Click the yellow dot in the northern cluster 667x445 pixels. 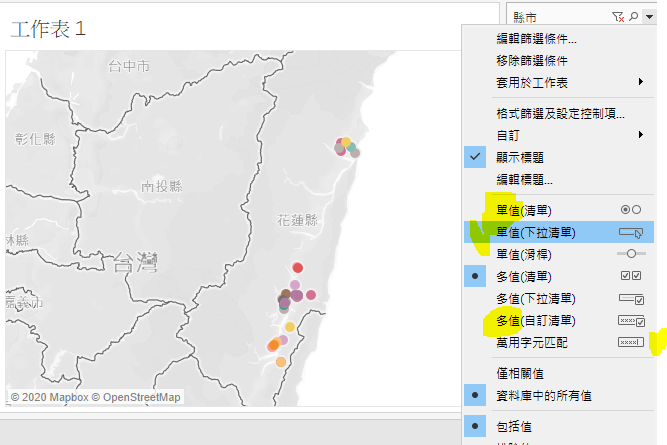(x=346, y=142)
